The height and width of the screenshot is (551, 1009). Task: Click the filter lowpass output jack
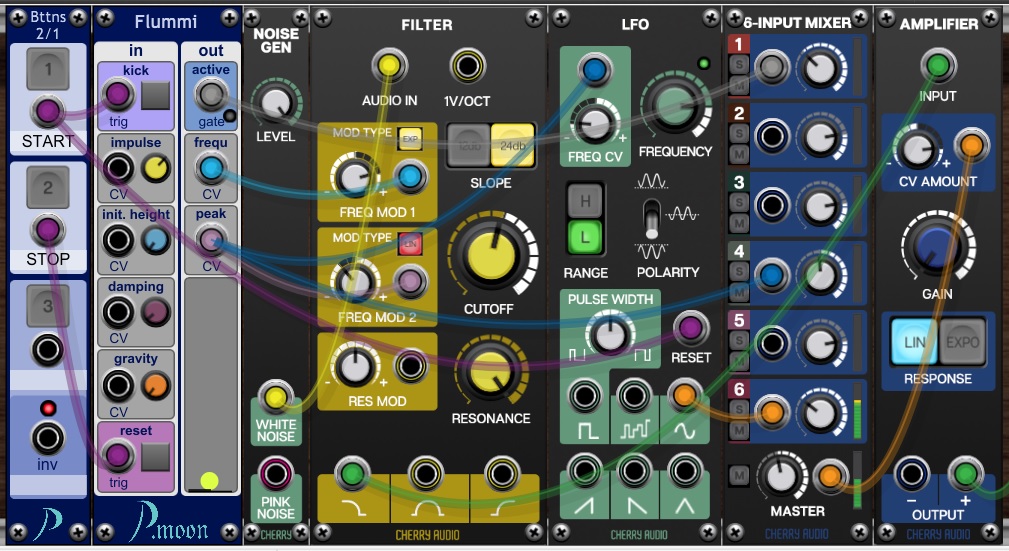351,473
